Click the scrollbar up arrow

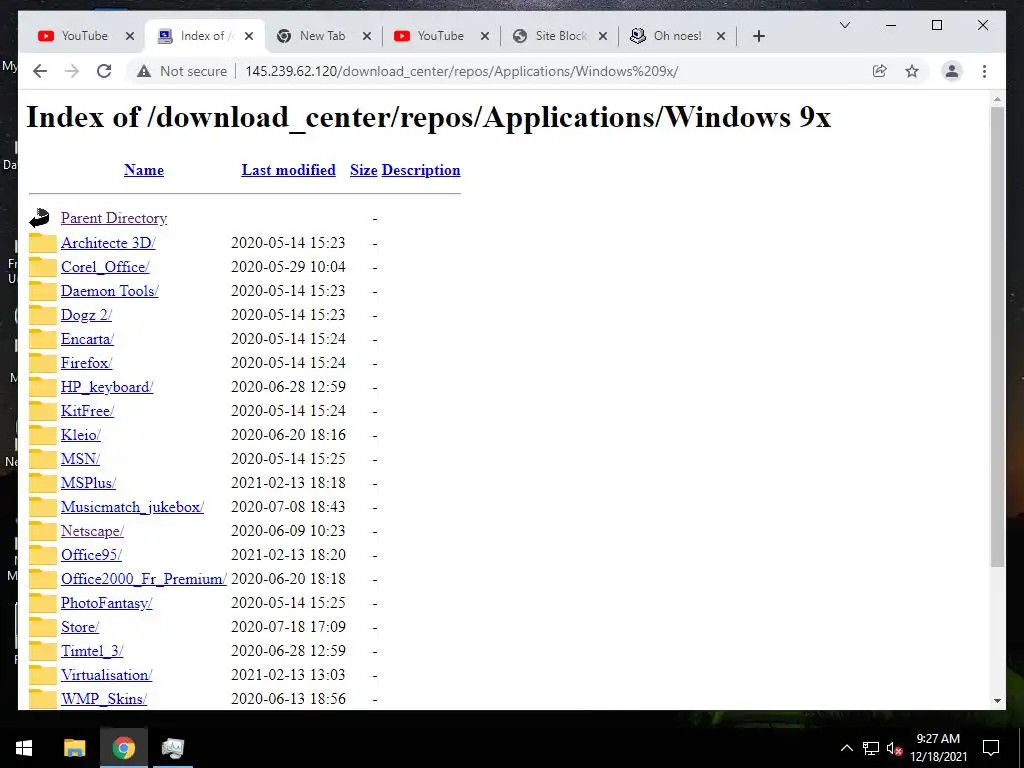[997, 99]
